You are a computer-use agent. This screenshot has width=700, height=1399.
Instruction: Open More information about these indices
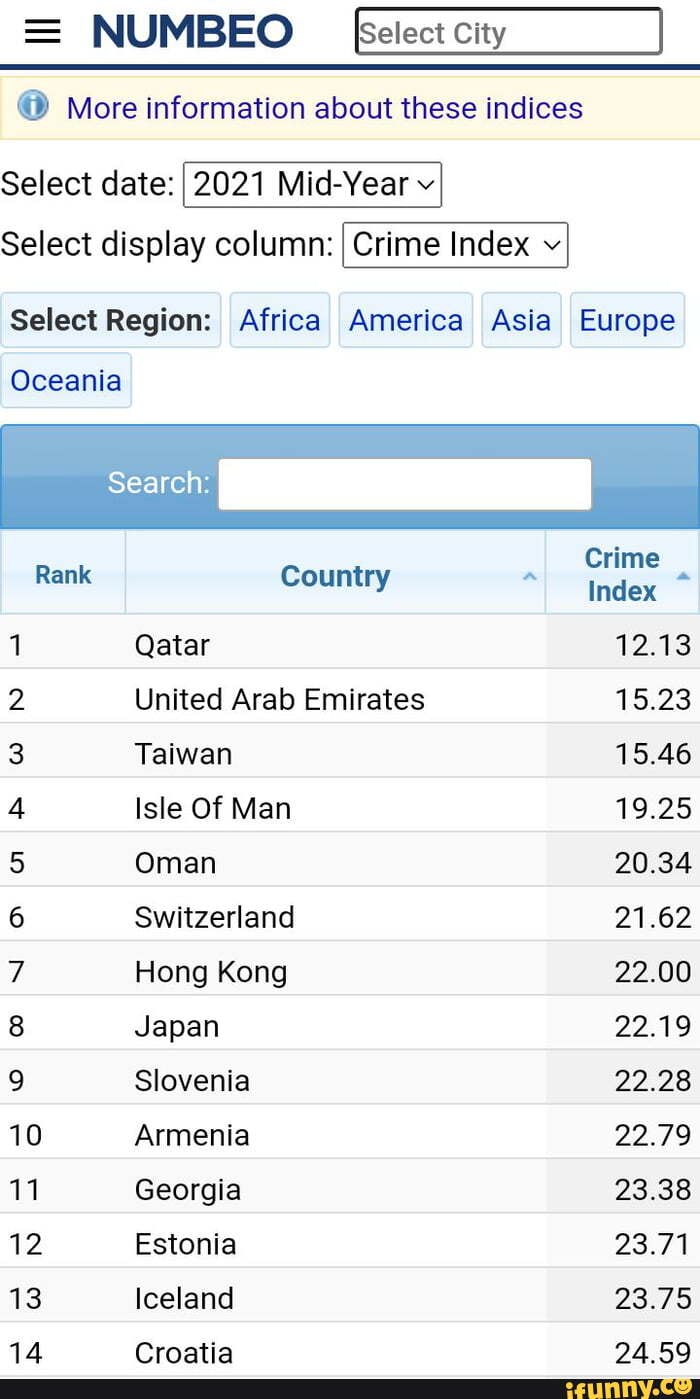coord(324,108)
